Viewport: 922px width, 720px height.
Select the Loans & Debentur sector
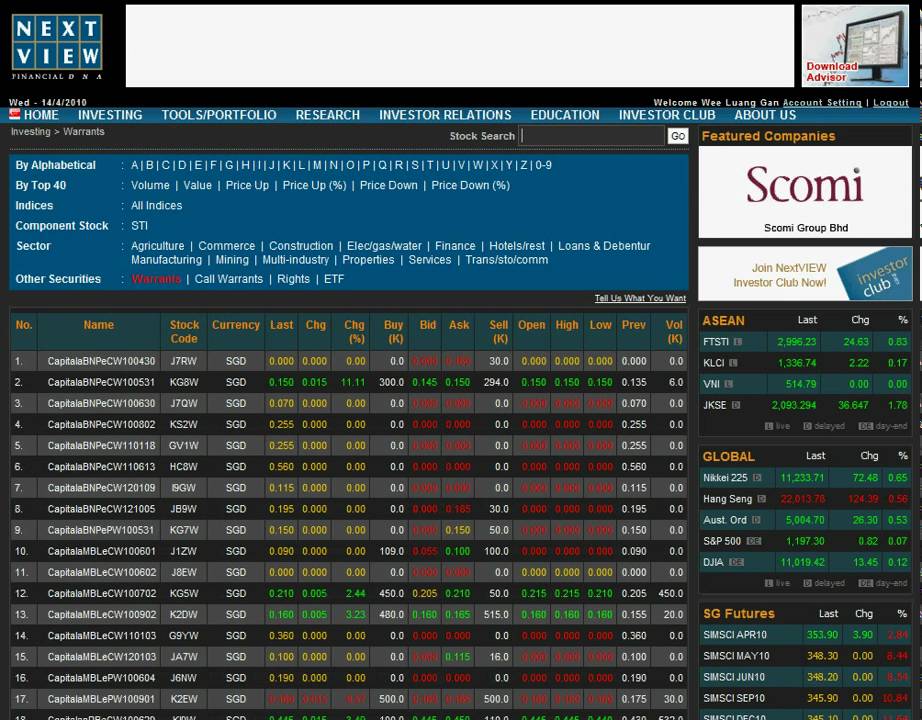(604, 246)
